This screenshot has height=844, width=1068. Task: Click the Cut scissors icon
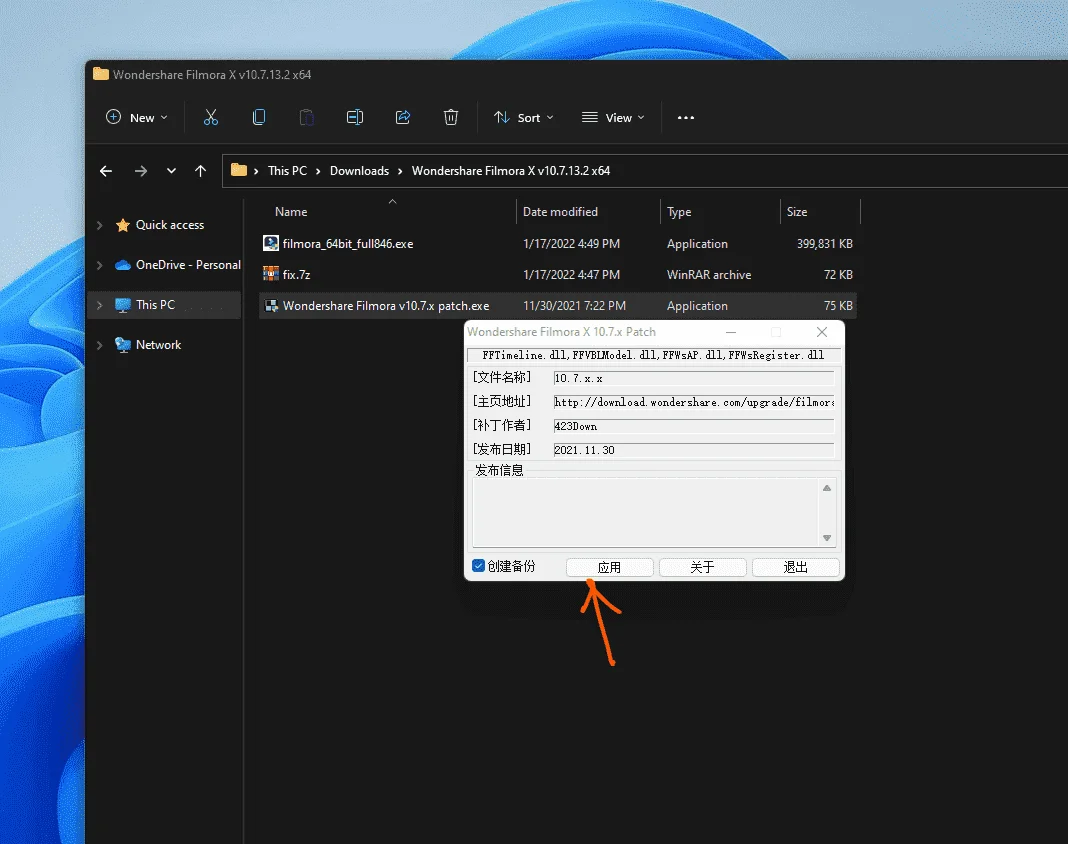click(x=211, y=117)
